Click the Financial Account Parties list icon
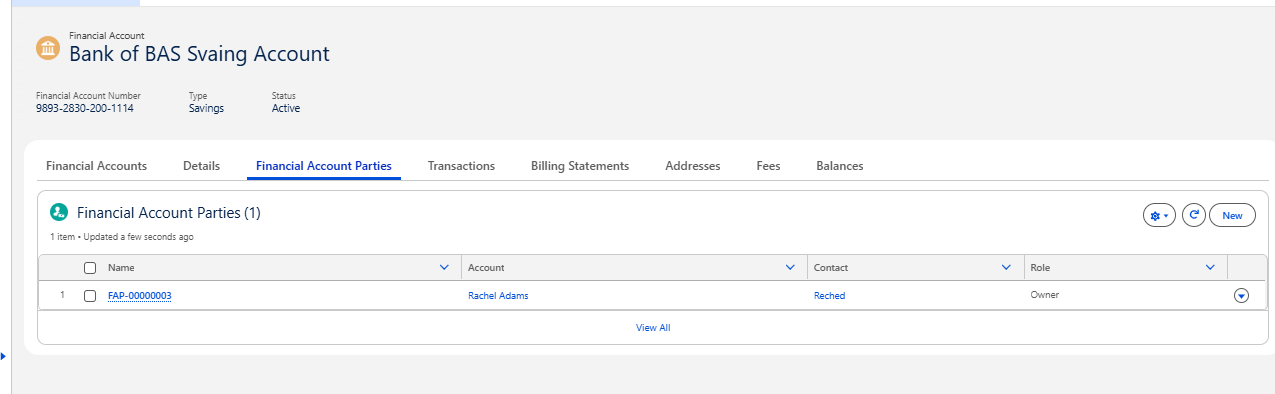 click(59, 213)
